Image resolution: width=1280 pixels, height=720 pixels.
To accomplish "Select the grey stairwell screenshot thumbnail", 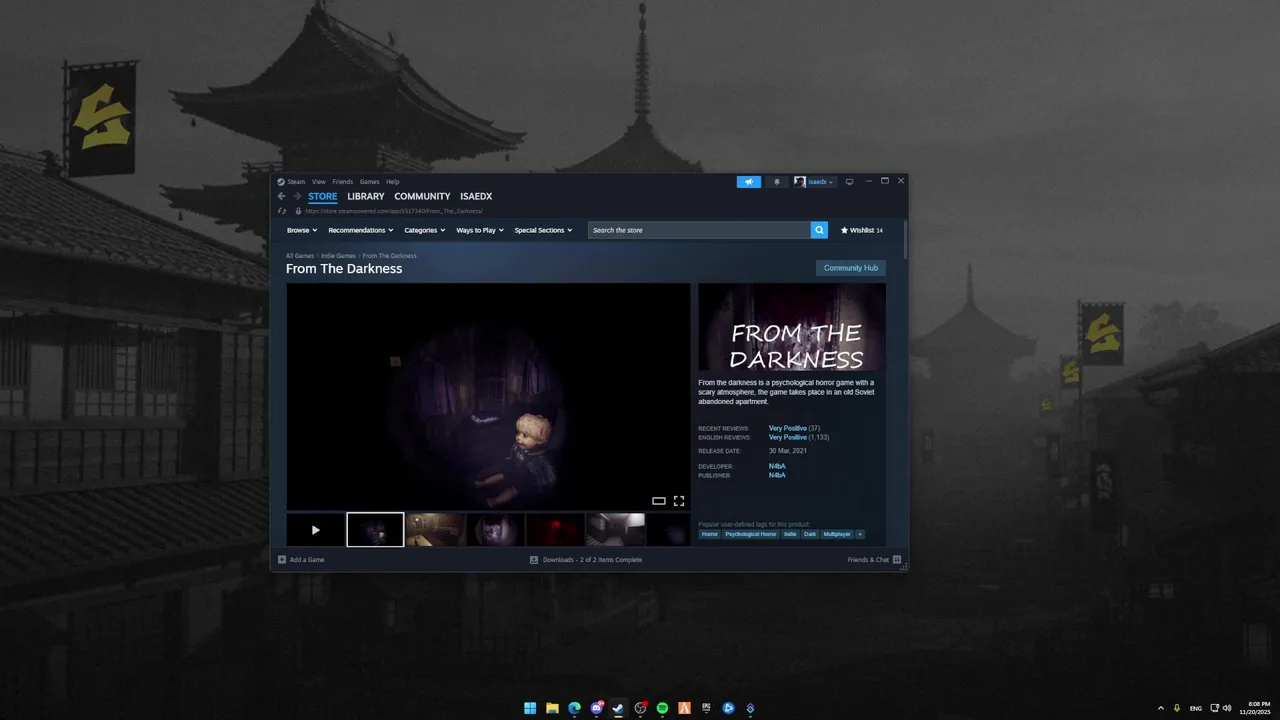I will tap(615, 530).
